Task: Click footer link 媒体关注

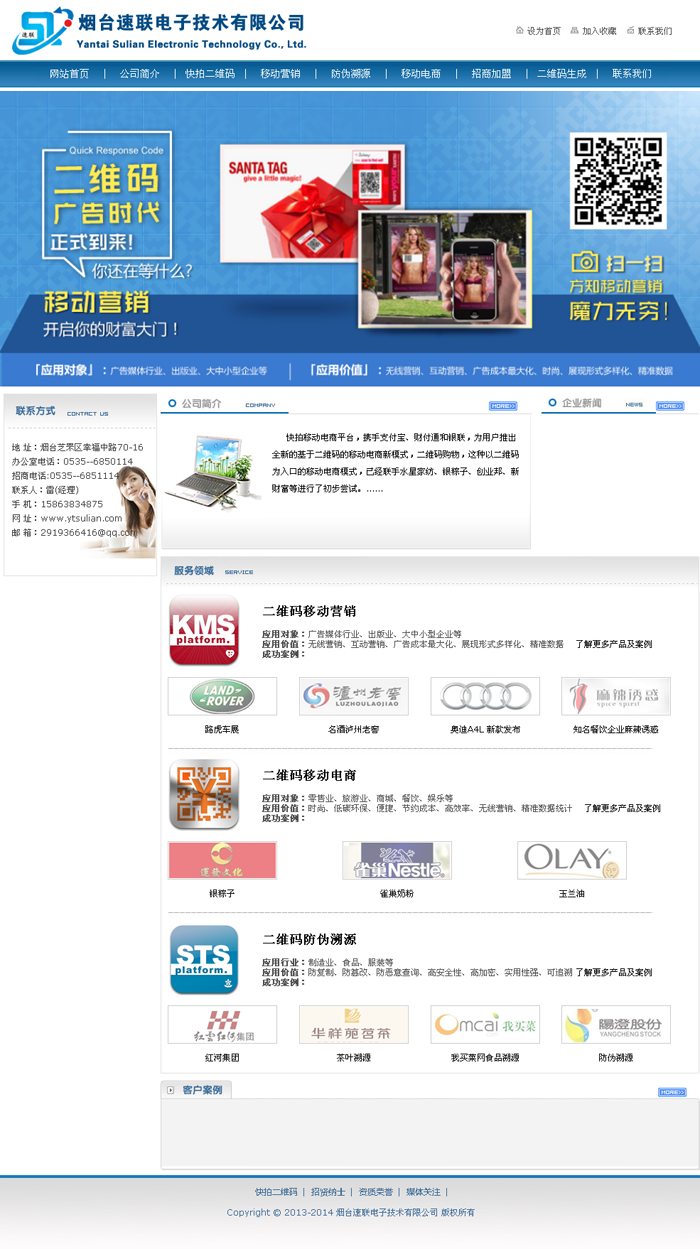Action: click(x=423, y=1192)
